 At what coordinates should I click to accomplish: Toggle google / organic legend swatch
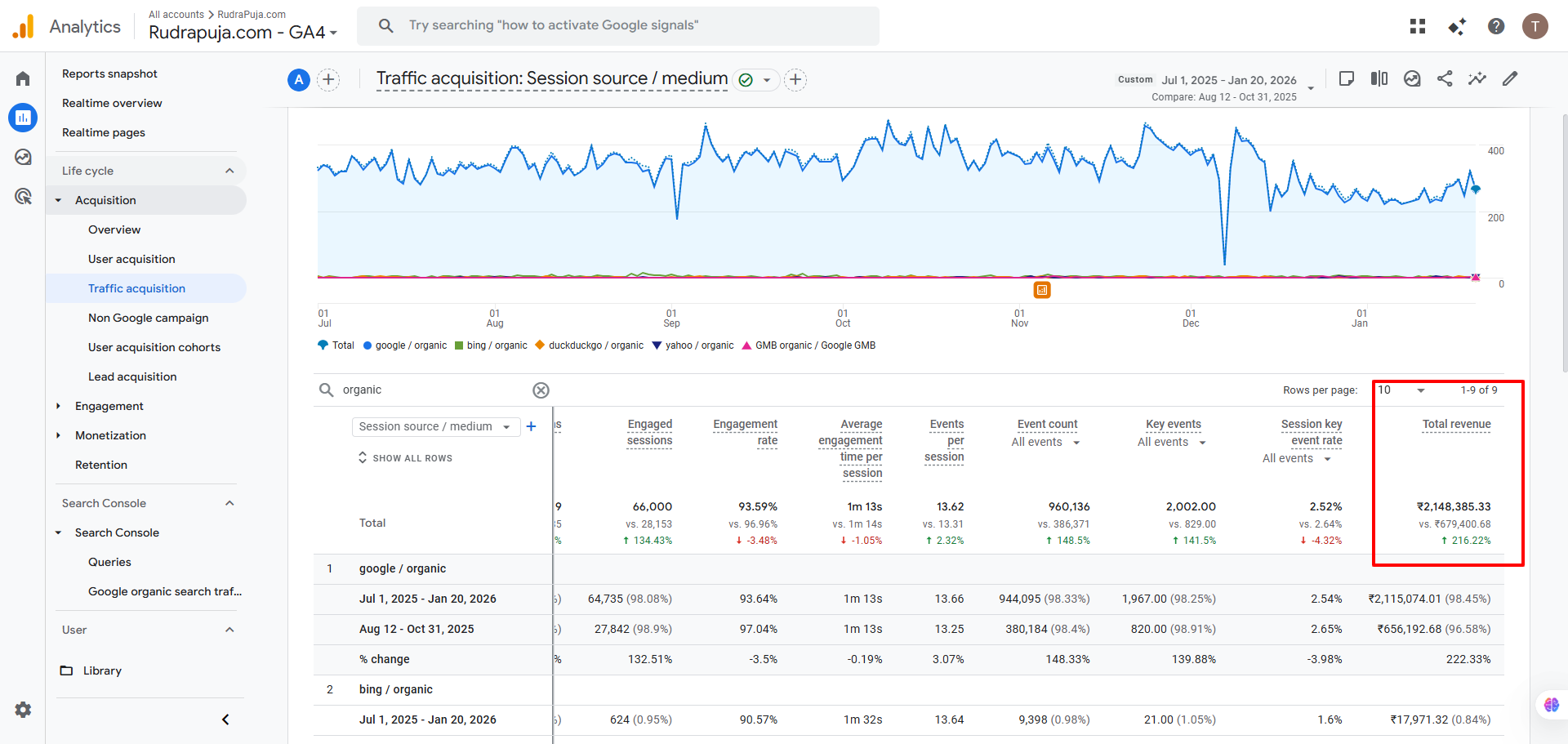[367, 345]
